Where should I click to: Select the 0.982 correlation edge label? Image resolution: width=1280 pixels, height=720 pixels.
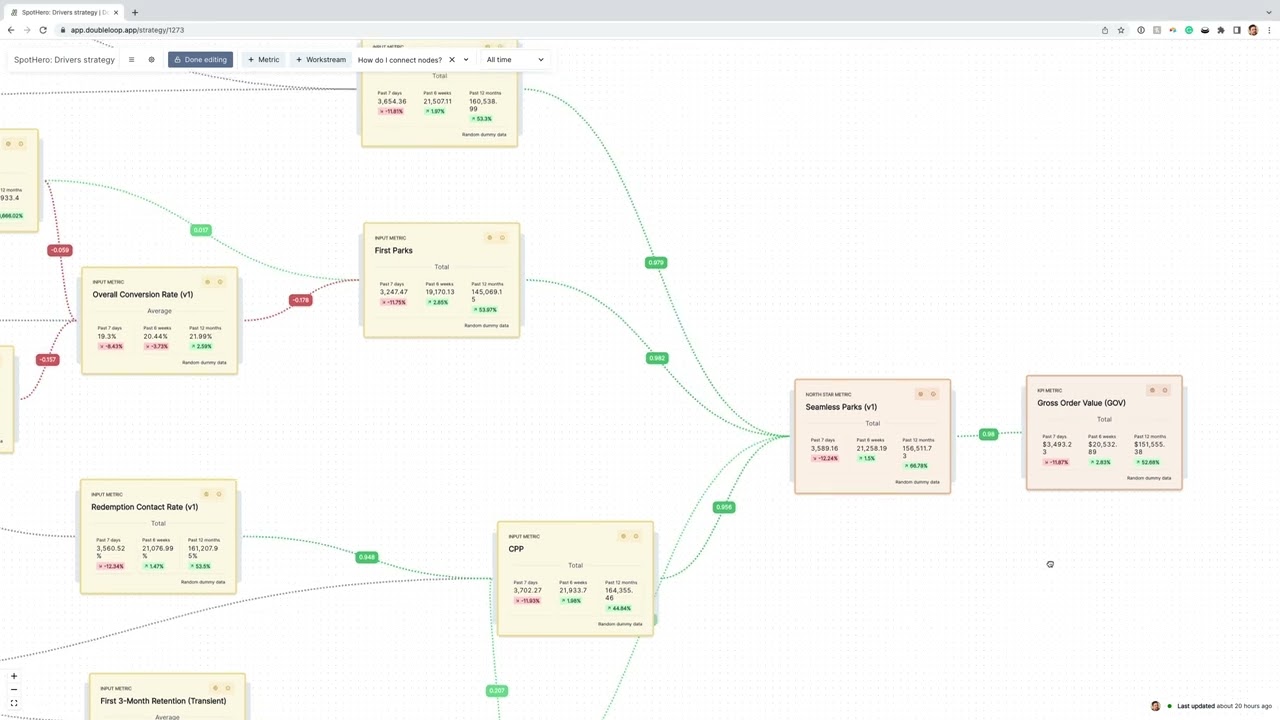point(657,358)
